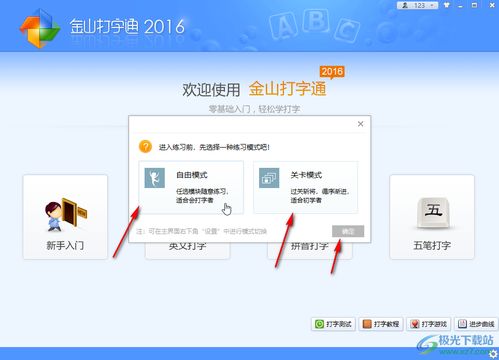Confirm with the 确定 button
The height and width of the screenshot is (360, 499).
tap(348, 231)
